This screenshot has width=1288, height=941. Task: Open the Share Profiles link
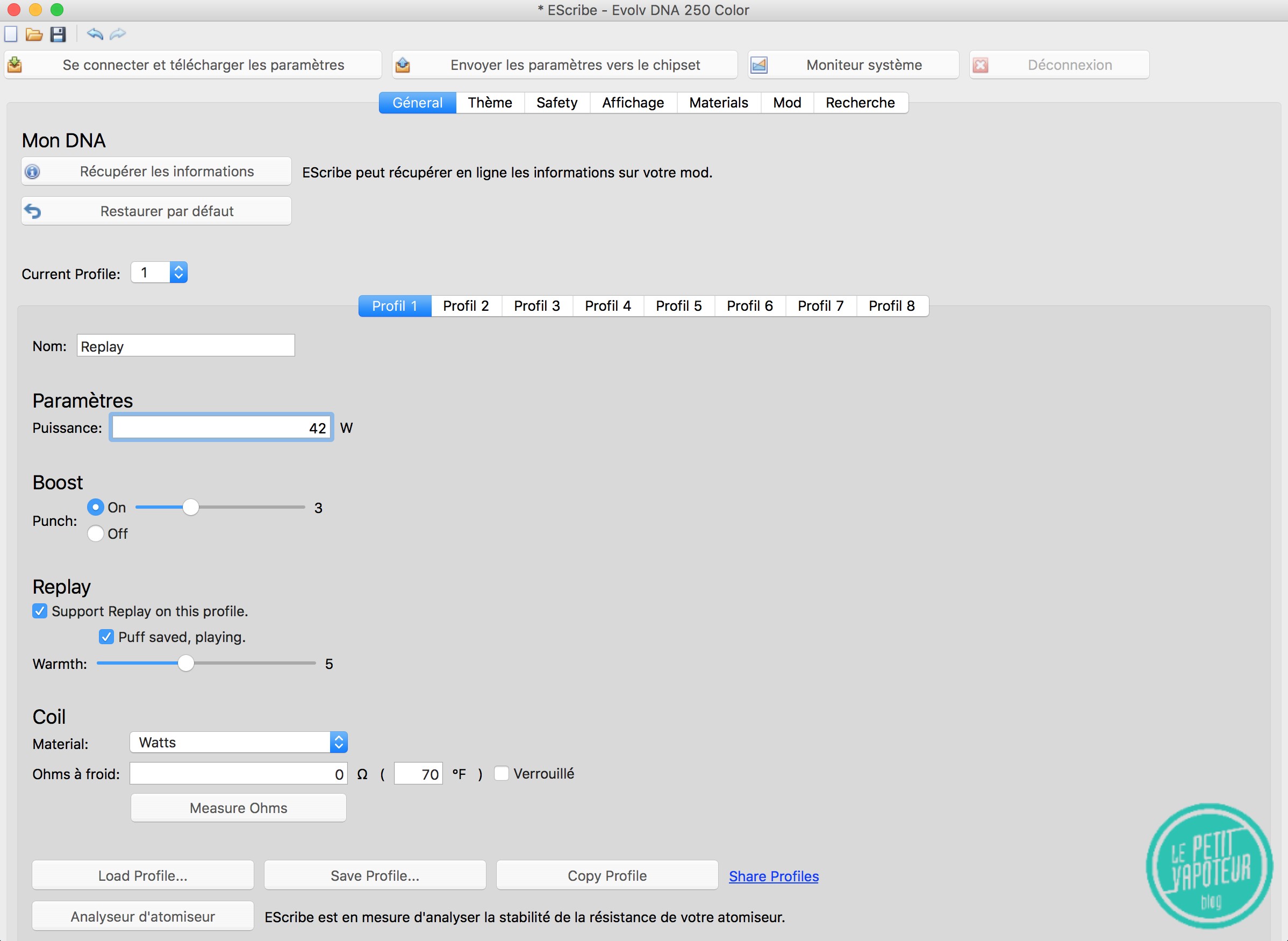click(x=774, y=876)
